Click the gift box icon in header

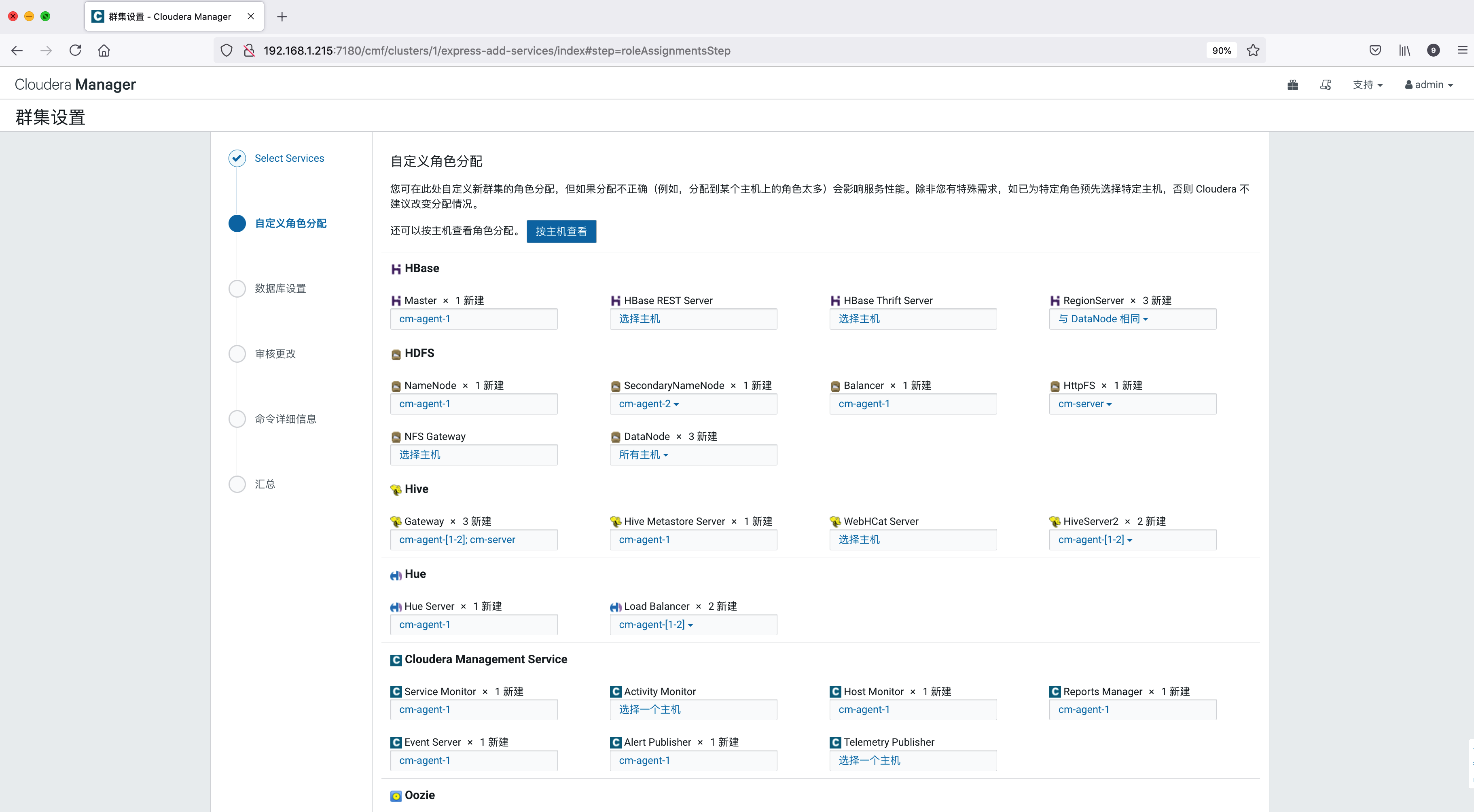point(1293,85)
